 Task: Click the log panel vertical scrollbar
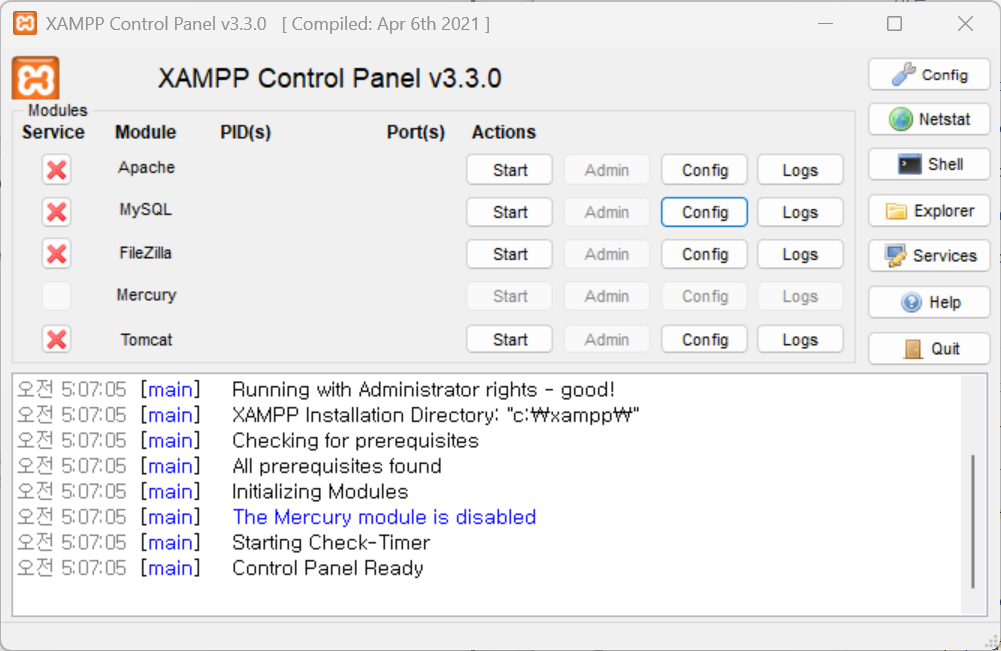pos(973,521)
